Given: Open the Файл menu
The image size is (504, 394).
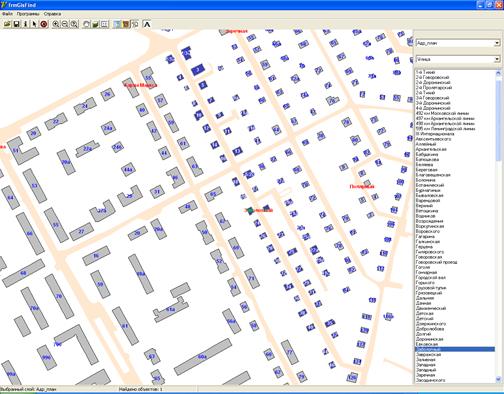Looking at the screenshot, I should pyautogui.click(x=7, y=14).
